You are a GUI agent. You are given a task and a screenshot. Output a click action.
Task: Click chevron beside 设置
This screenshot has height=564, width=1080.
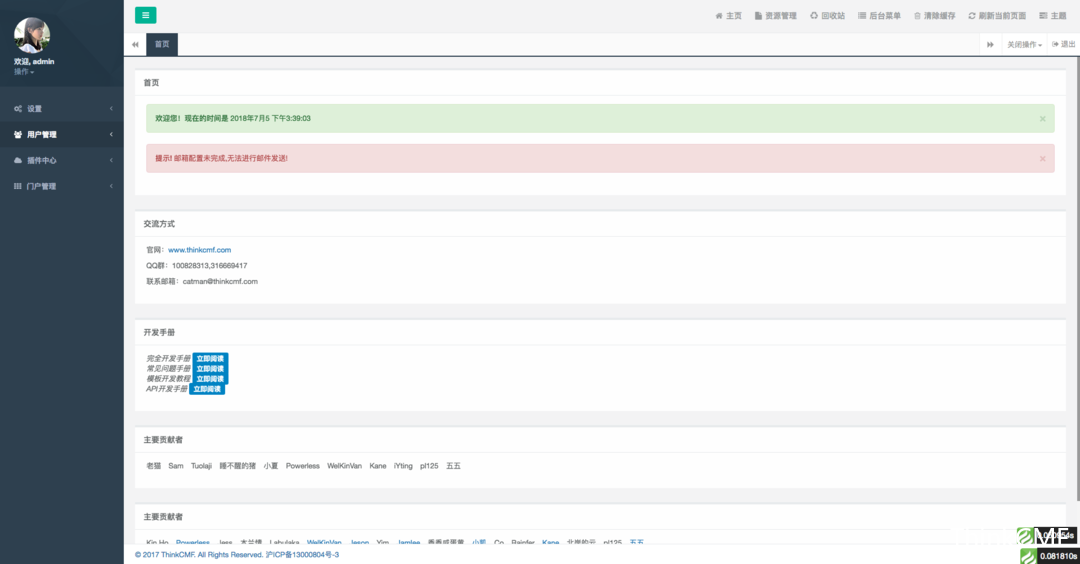[x=111, y=109]
